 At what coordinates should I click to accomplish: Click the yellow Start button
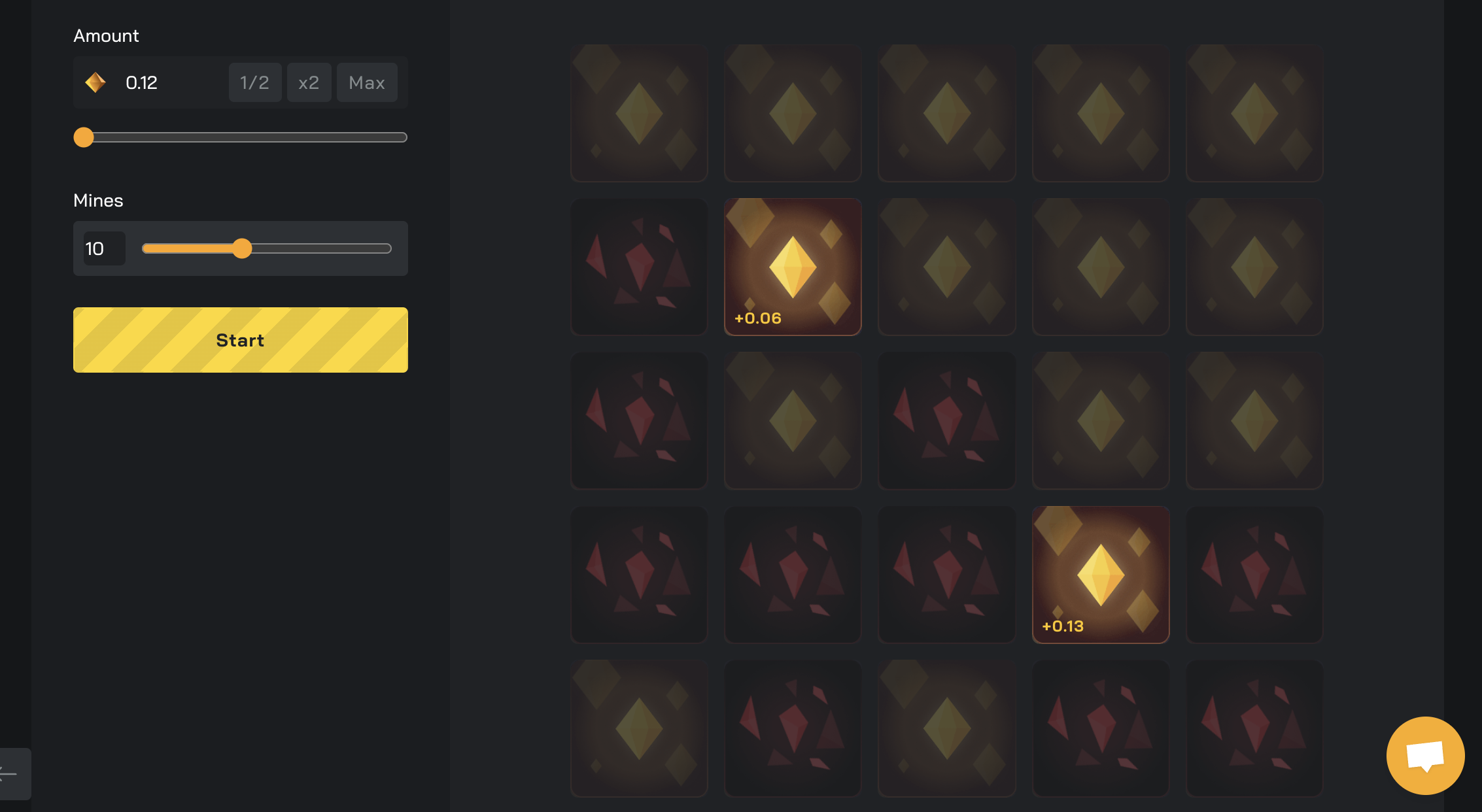tap(241, 340)
